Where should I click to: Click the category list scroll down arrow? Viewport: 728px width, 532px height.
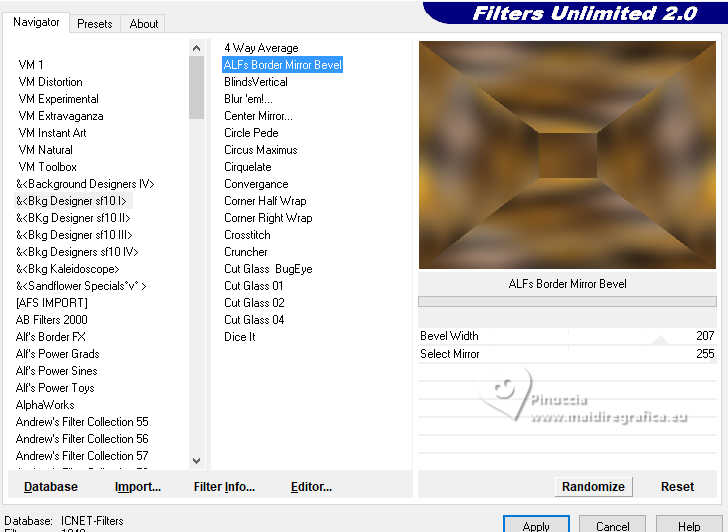pyautogui.click(x=196, y=461)
